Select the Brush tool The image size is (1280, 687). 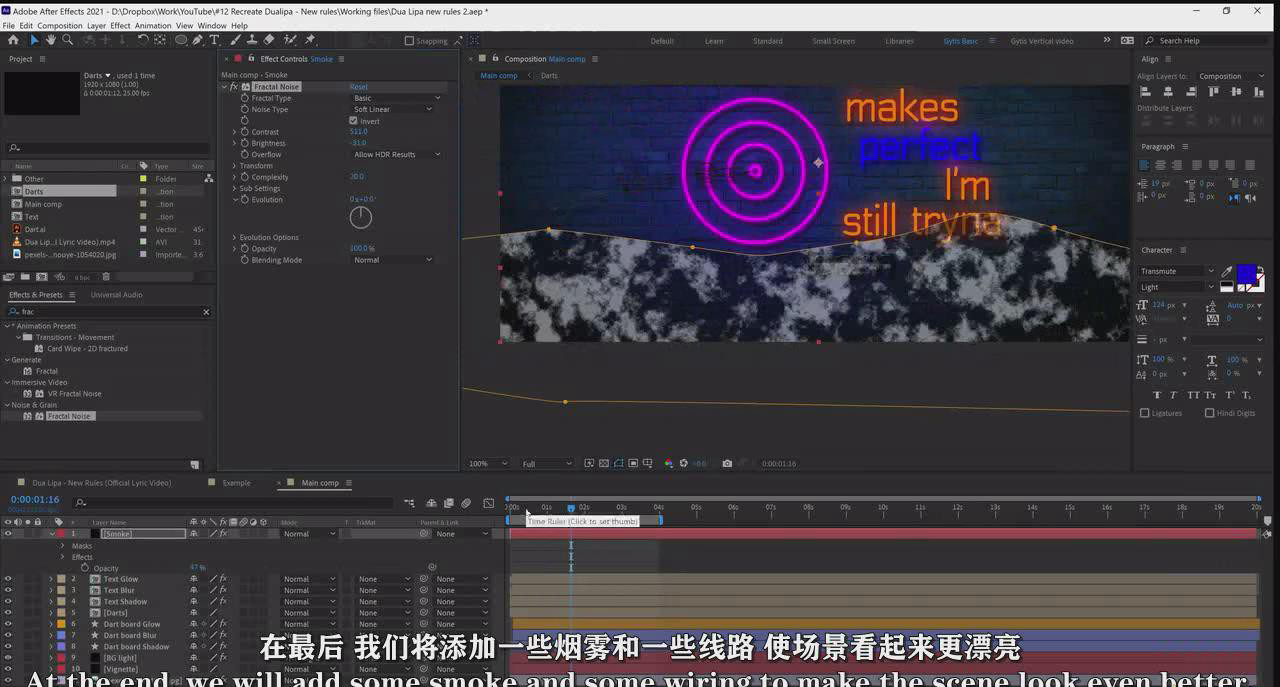tap(236, 40)
